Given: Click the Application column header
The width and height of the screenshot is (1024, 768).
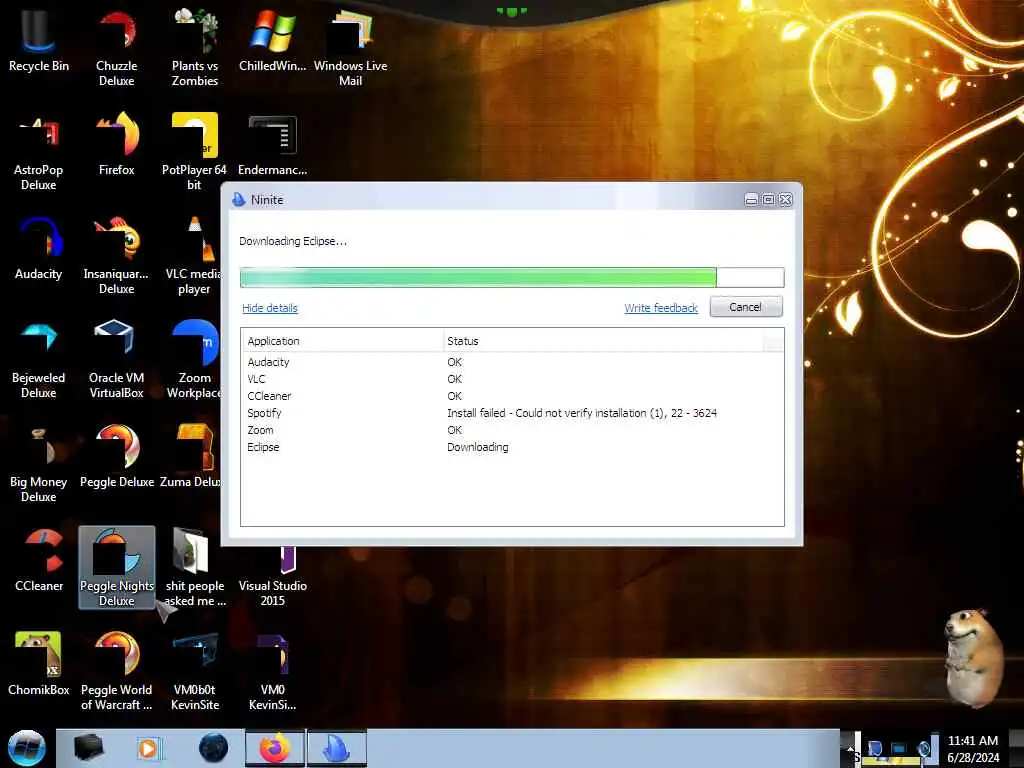Looking at the screenshot, I should coord(342,341).
